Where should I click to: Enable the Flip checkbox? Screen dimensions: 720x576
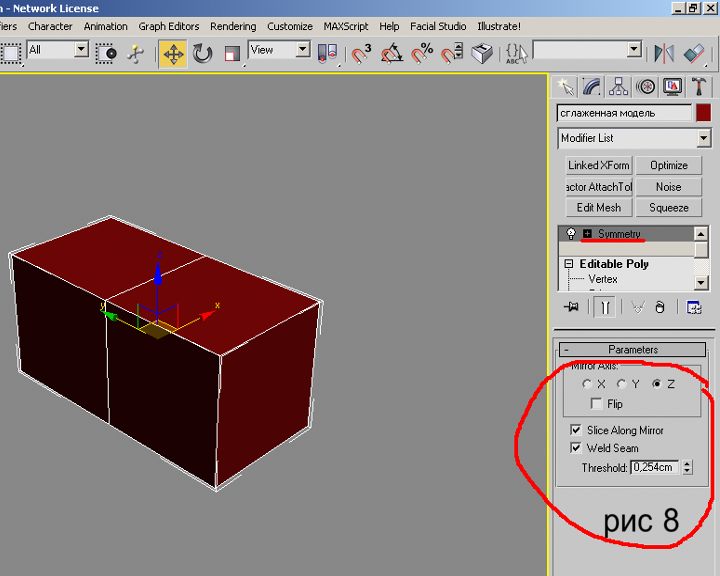tap(597, 404)
